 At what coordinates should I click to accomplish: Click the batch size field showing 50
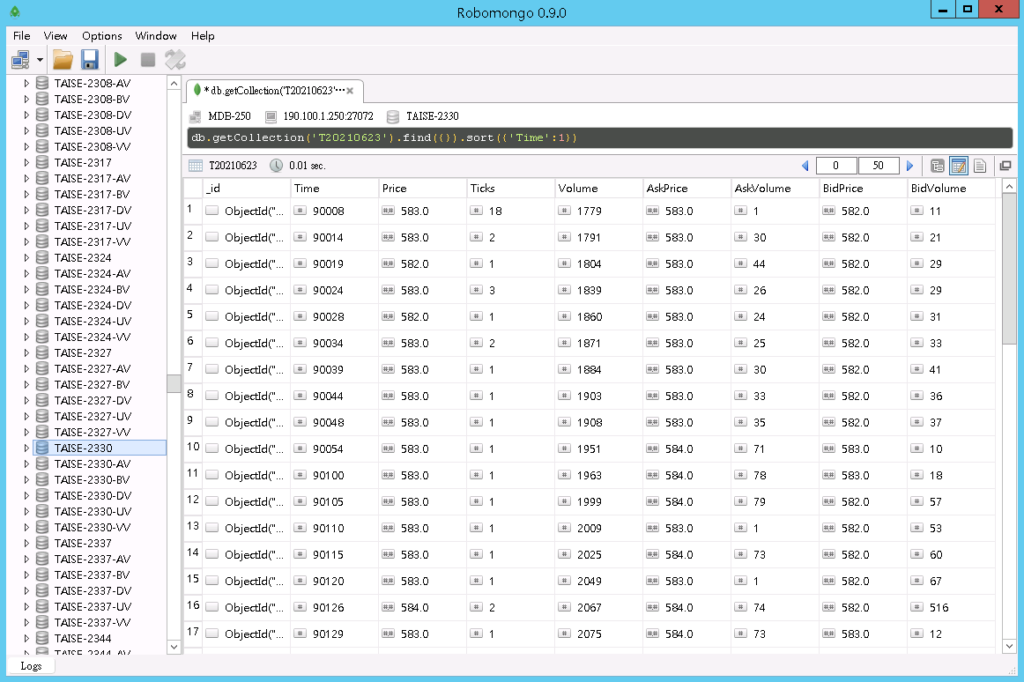pyautogui.click(x=878, y=166)
